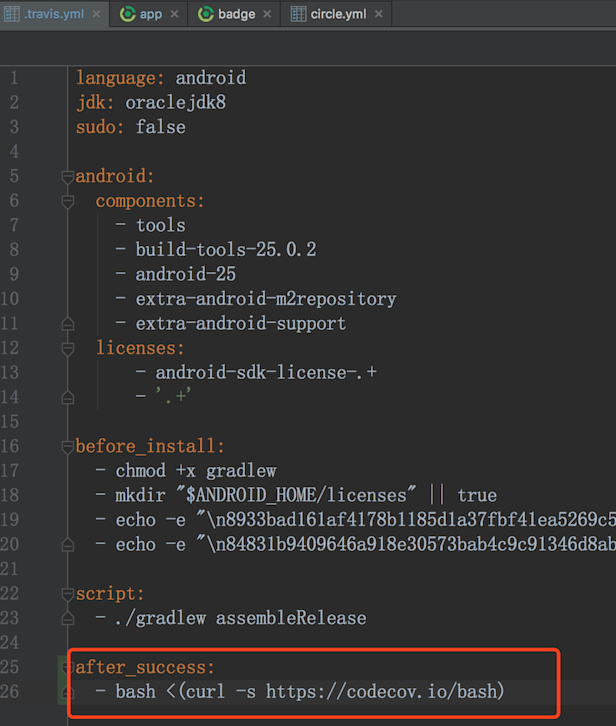
Task: Collapse the android: block fold marker
Action: 68,176
